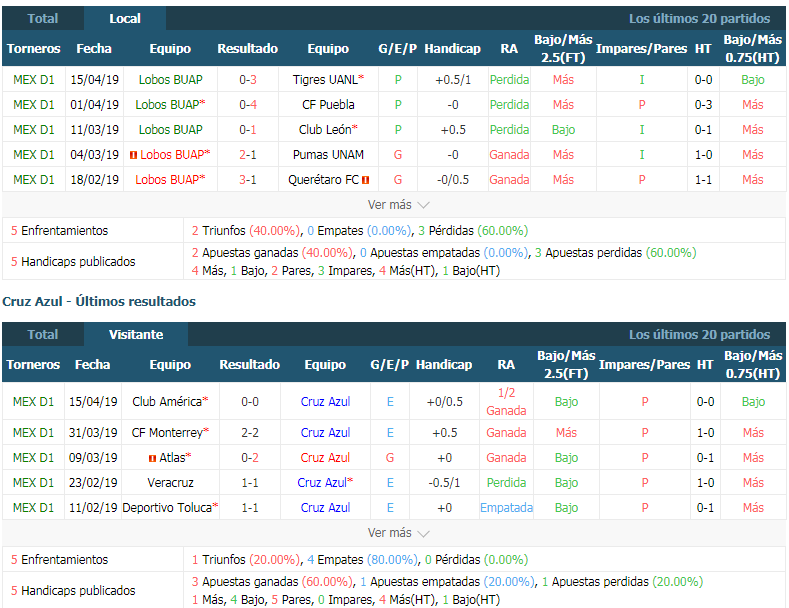
Task: Click the 2-1 result against Pumas UNAM
Action: click(248, 155)
